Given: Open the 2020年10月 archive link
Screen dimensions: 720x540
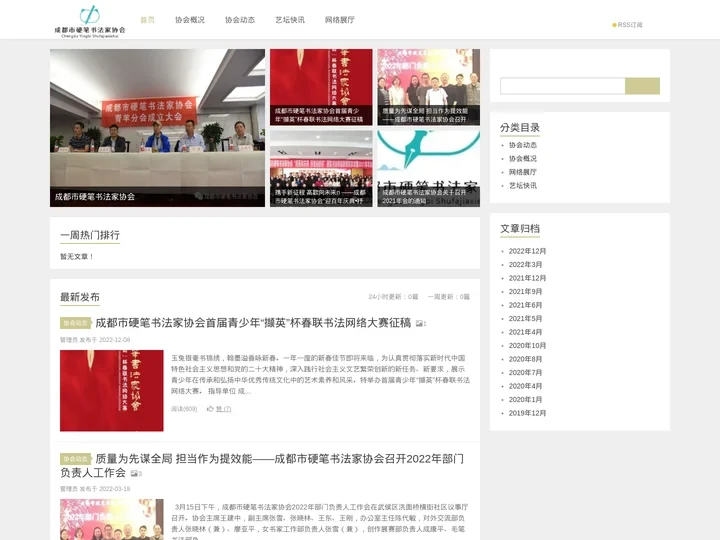Looking at the screenshot, I should pyautogui.click(x=527, y=346).
